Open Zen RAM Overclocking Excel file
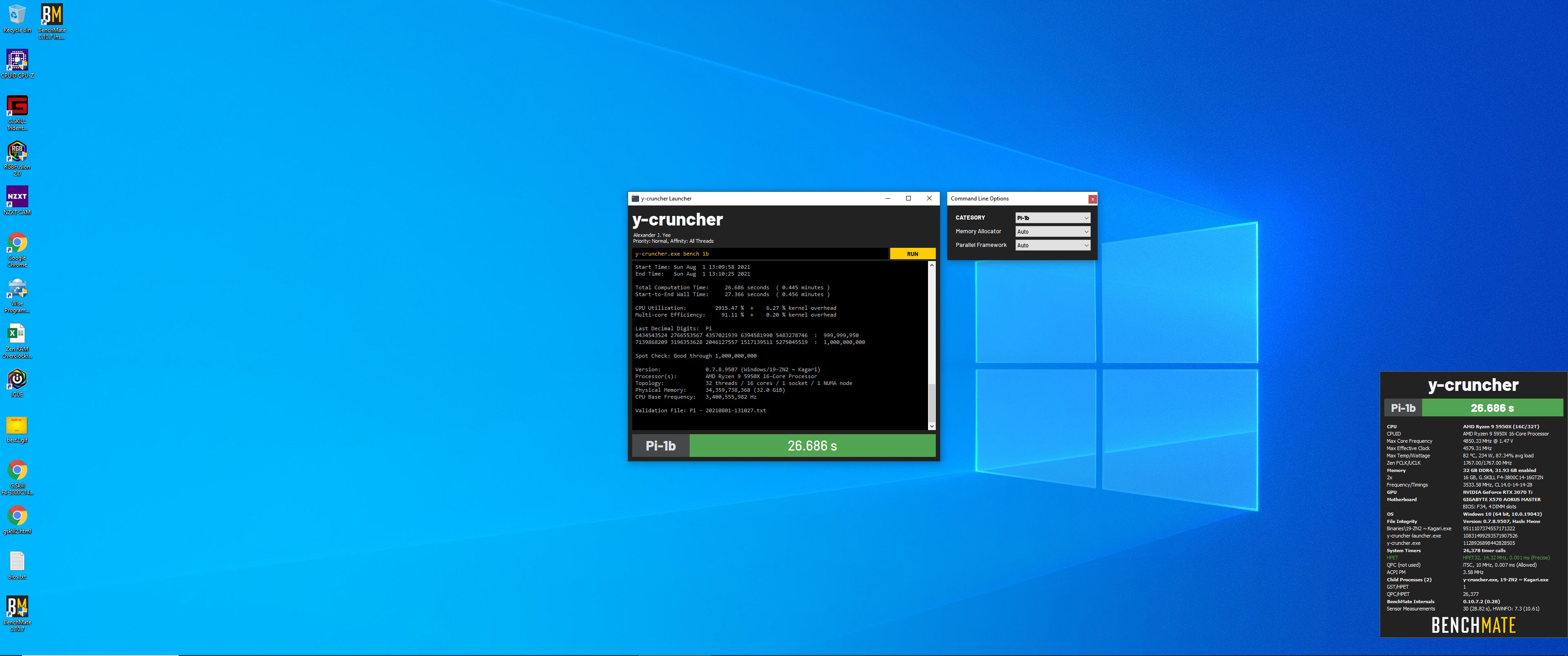 click(17, 341)
